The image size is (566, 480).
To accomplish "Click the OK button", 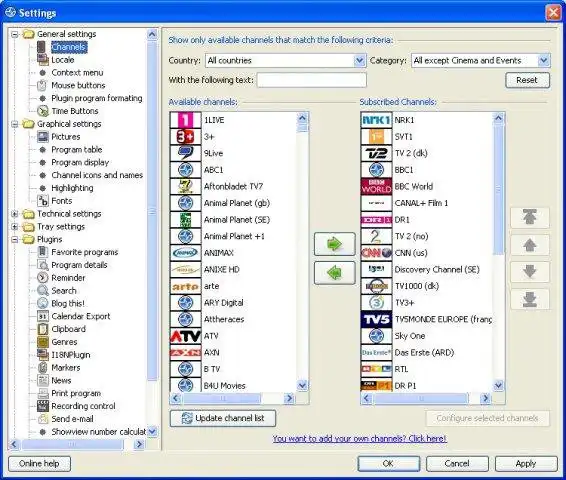I will click(389, 464).
